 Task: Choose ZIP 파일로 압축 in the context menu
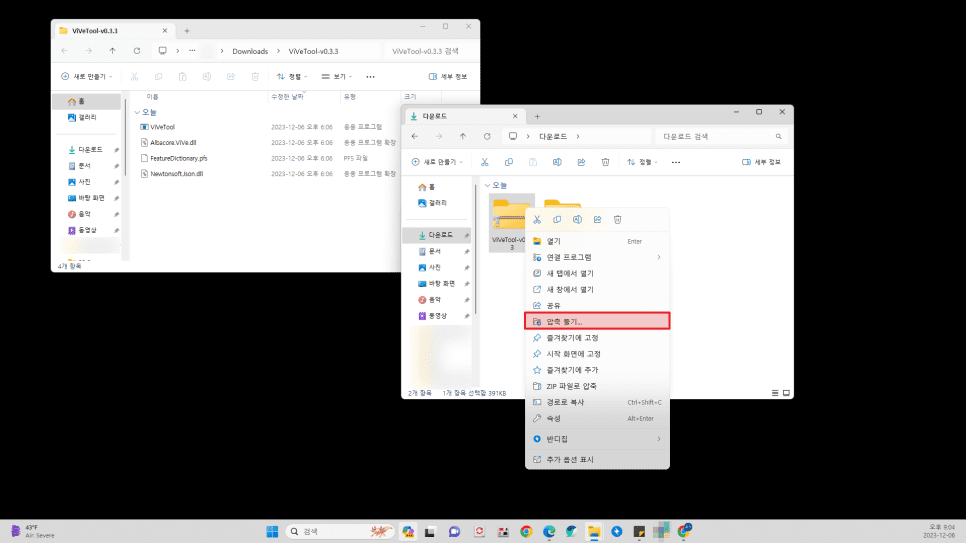pos(597,386)
